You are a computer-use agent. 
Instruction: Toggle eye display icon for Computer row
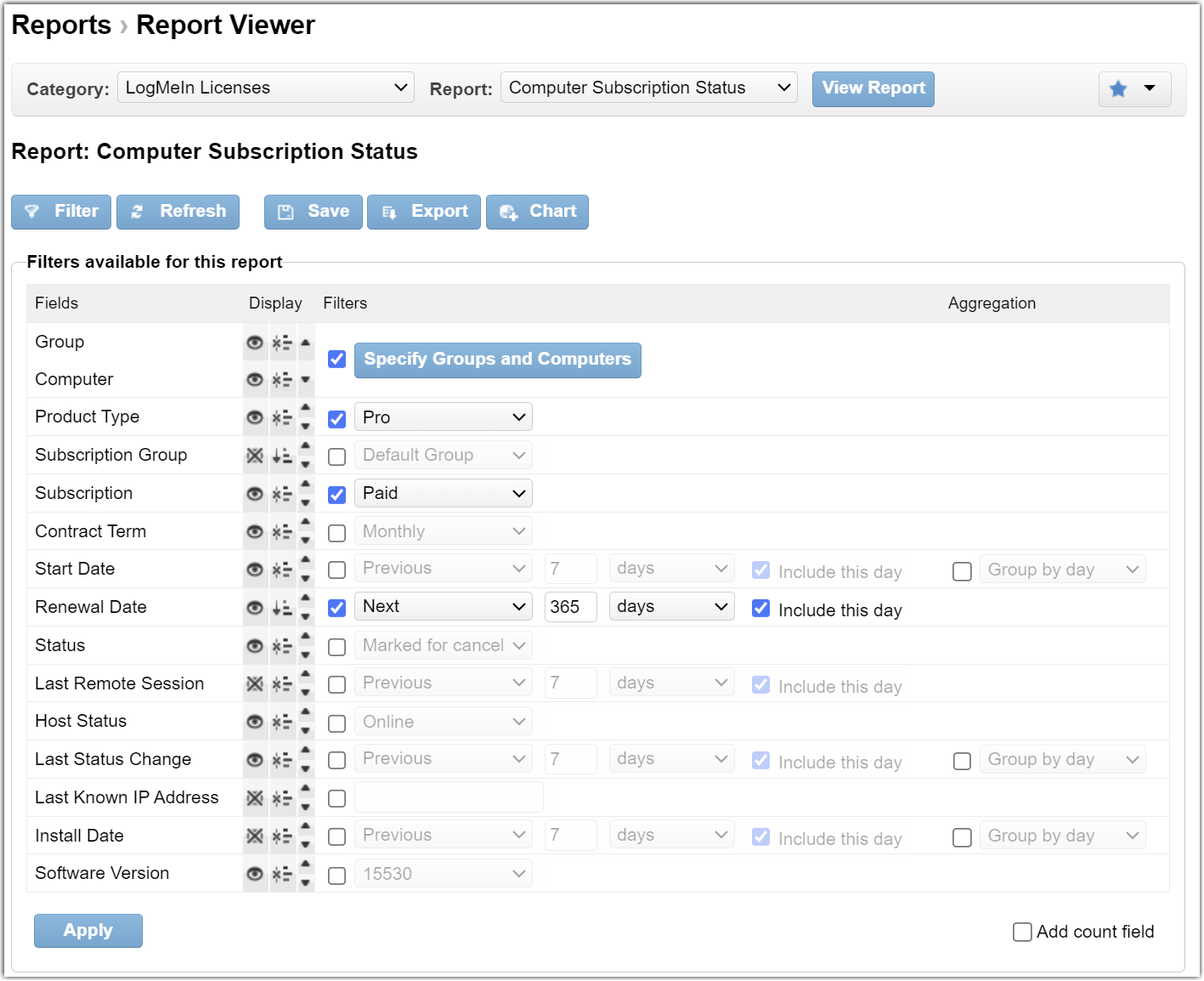click(255, 380)
